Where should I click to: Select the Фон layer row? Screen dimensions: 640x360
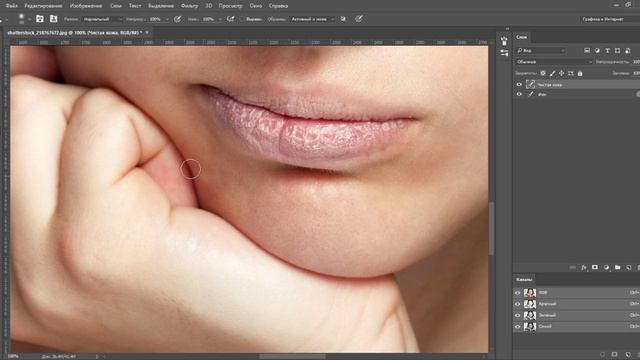(x=576, y=94)
